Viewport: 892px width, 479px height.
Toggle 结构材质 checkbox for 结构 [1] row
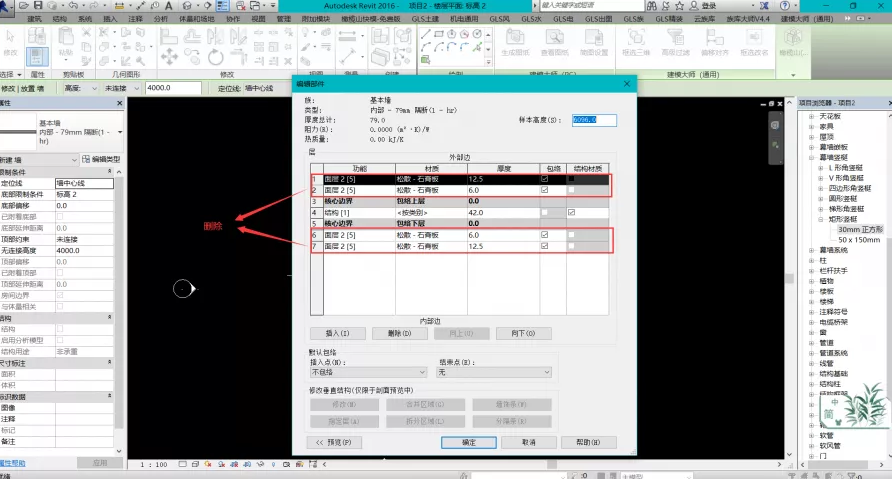[x=571, y=212]
